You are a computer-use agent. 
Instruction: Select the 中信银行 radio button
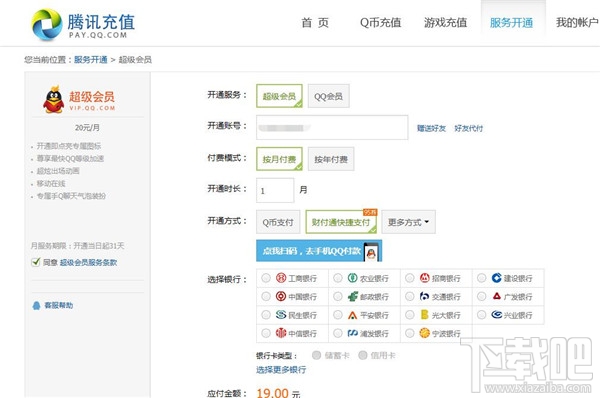[266, 333]
